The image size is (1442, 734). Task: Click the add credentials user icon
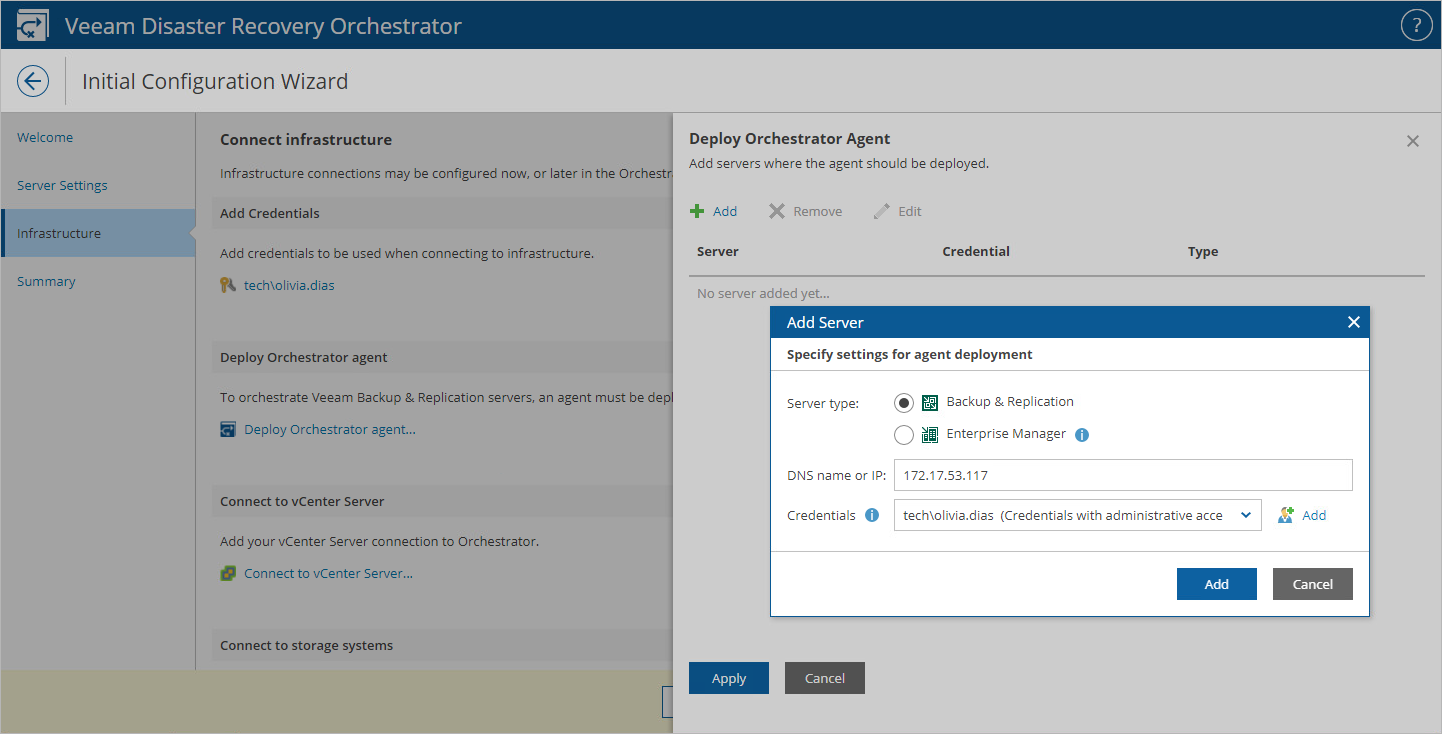point(1286,515)
